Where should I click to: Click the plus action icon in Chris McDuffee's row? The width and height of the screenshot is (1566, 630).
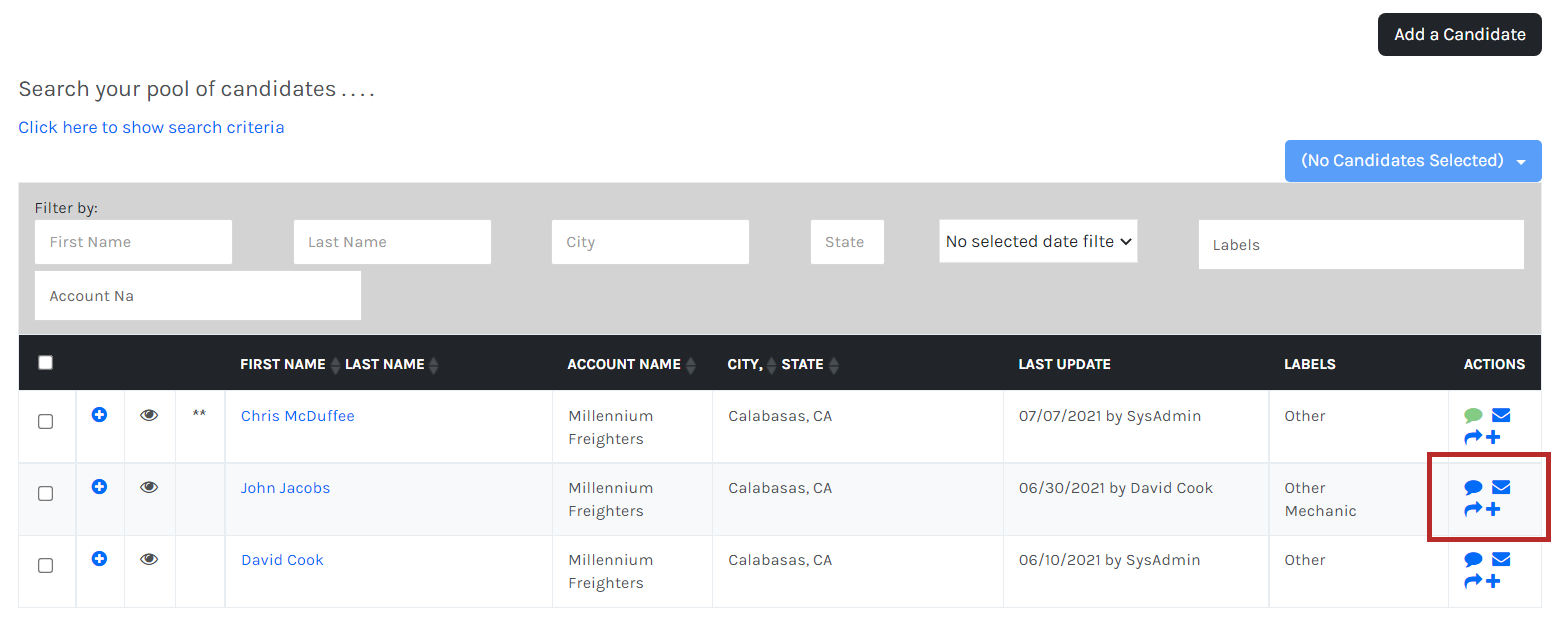1493,438
